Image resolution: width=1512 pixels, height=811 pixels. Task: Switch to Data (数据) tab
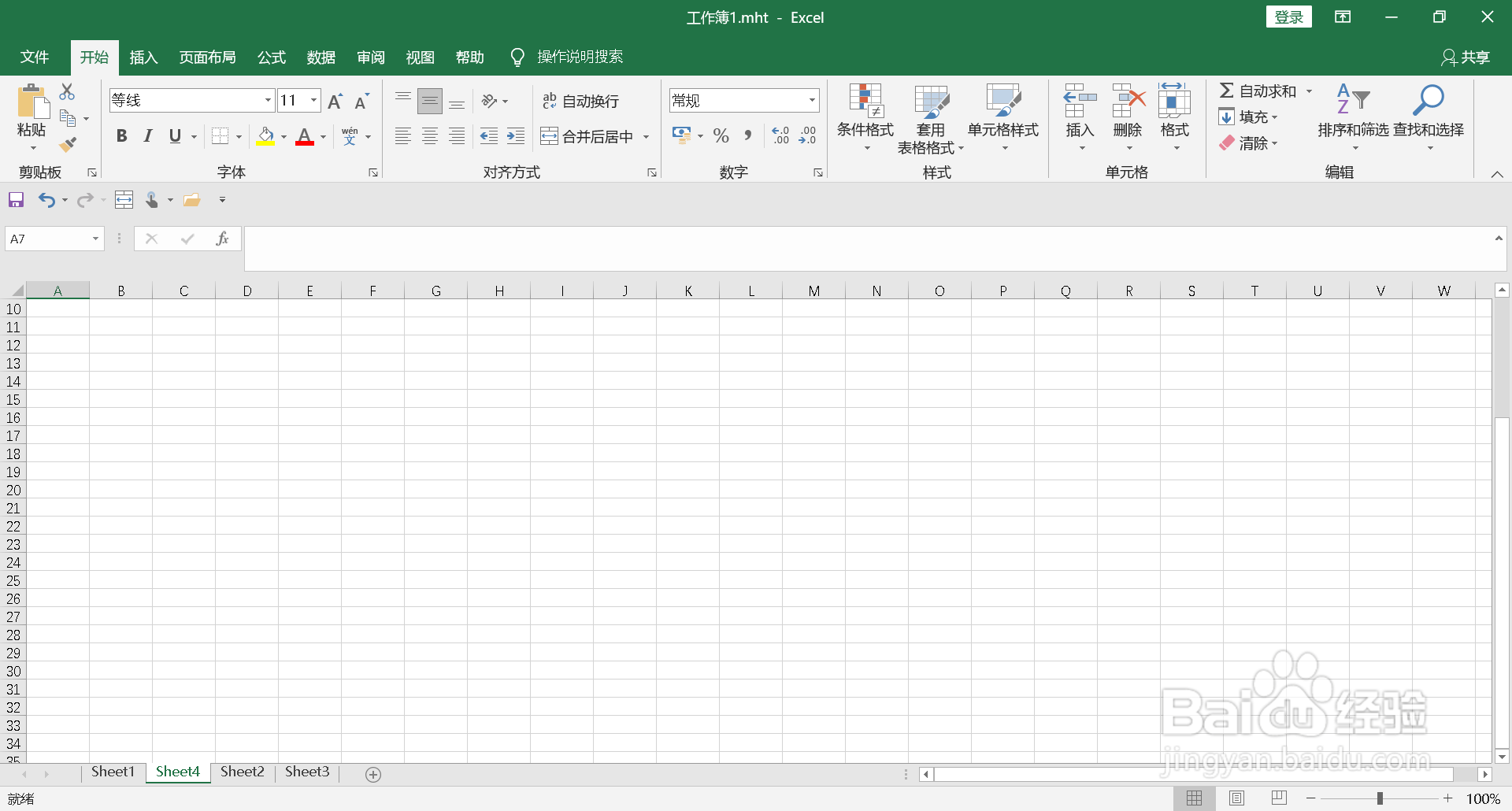click(x=321, y=57)
